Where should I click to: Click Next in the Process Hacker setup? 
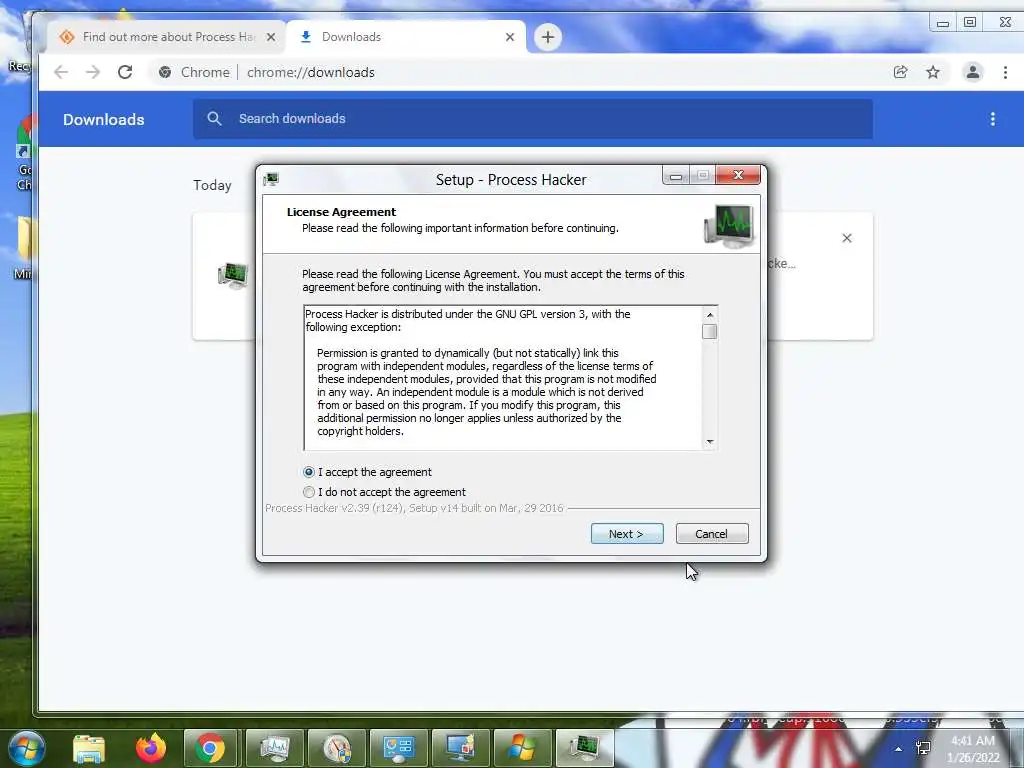pos(627,534)
